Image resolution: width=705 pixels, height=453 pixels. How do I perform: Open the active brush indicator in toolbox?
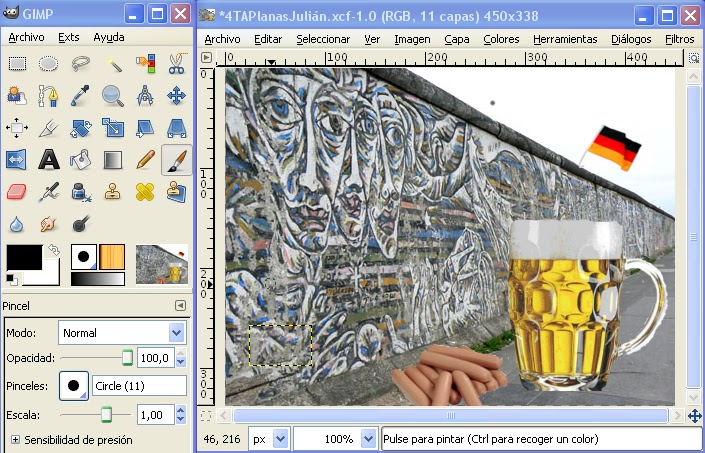point(84,257)
